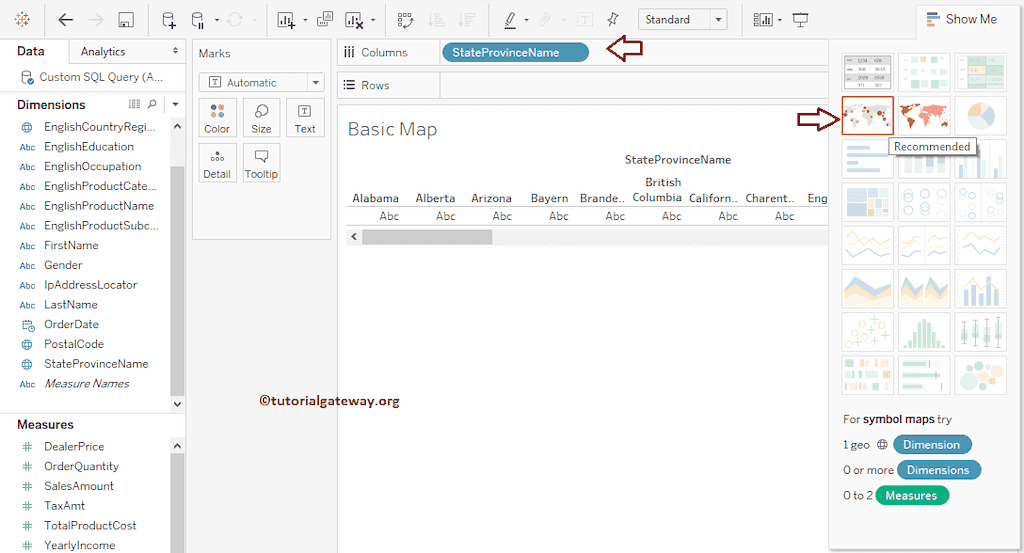Viewport: 1024px width, 553px height.
Task: Click the Duplicate Sheet icon
Action: click(x=325, y=20)
